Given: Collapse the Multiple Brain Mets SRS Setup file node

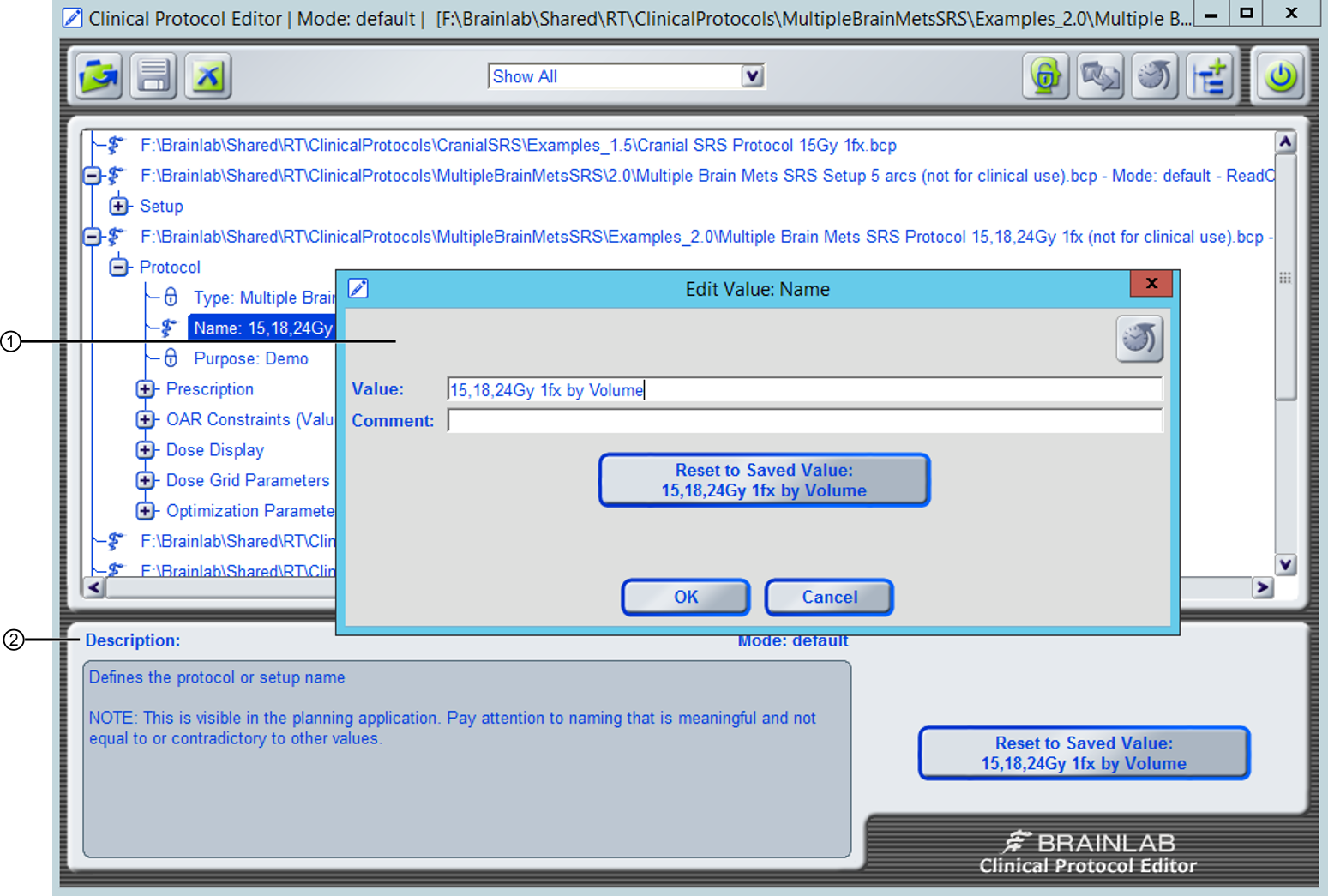Looking at the screenshot, I should (x=92, y=176).
